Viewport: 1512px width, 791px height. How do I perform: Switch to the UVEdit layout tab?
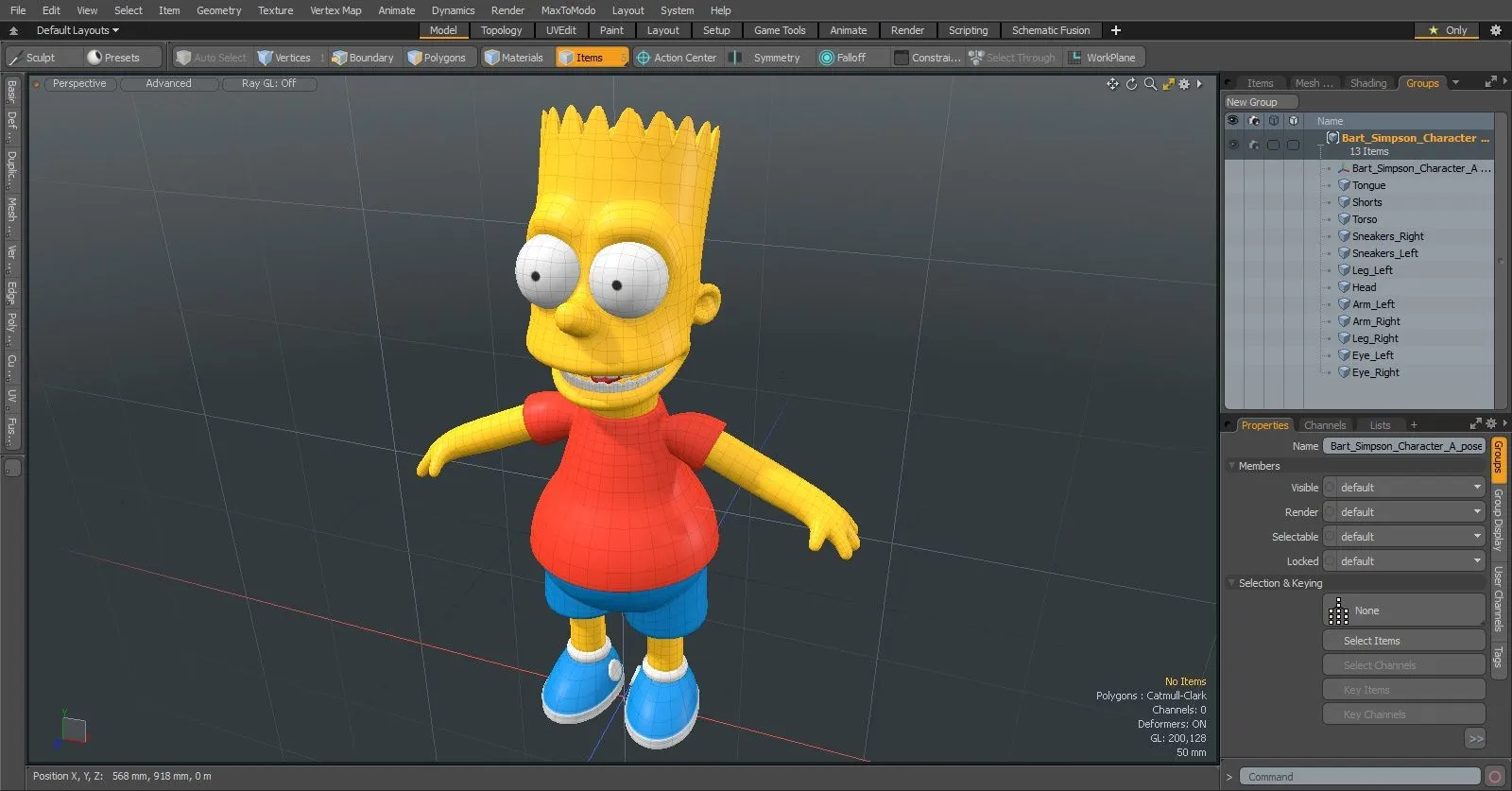[560, 30]
